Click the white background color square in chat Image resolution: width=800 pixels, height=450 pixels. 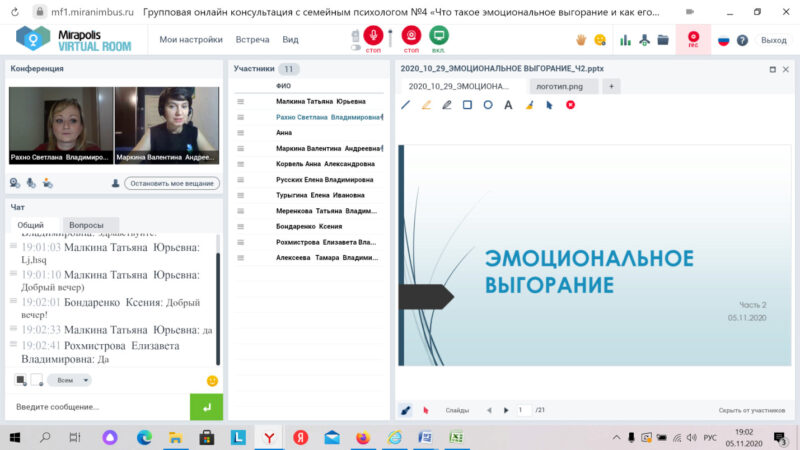pyautogui.click(x=37, y=380)
